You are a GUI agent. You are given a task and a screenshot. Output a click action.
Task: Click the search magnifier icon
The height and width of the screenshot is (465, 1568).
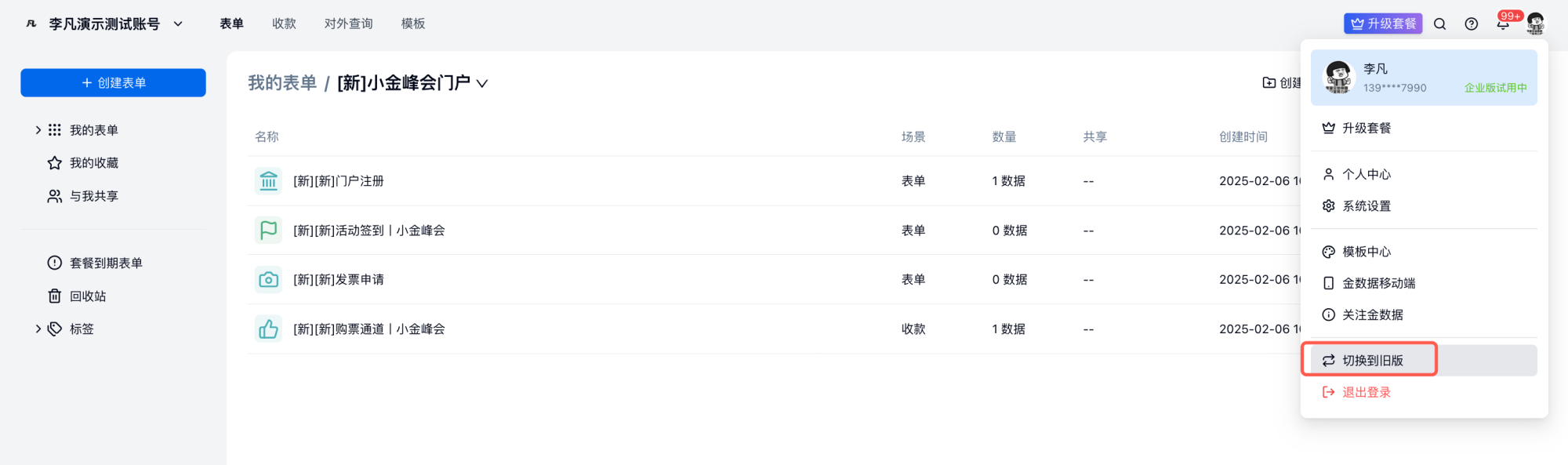pyautogui.click(x=1439, y=24)
